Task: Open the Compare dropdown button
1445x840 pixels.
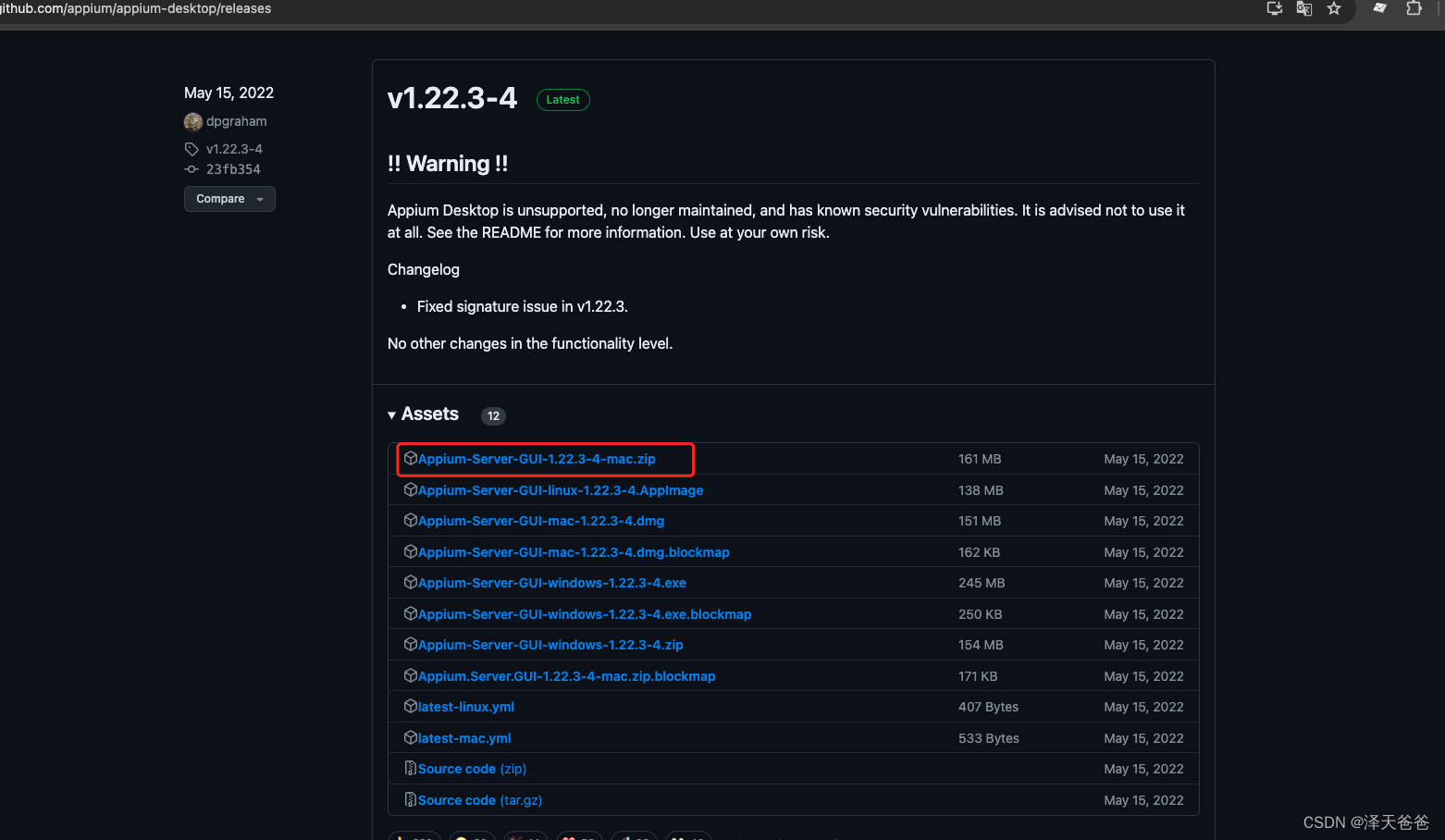Action: pos(229,199)
